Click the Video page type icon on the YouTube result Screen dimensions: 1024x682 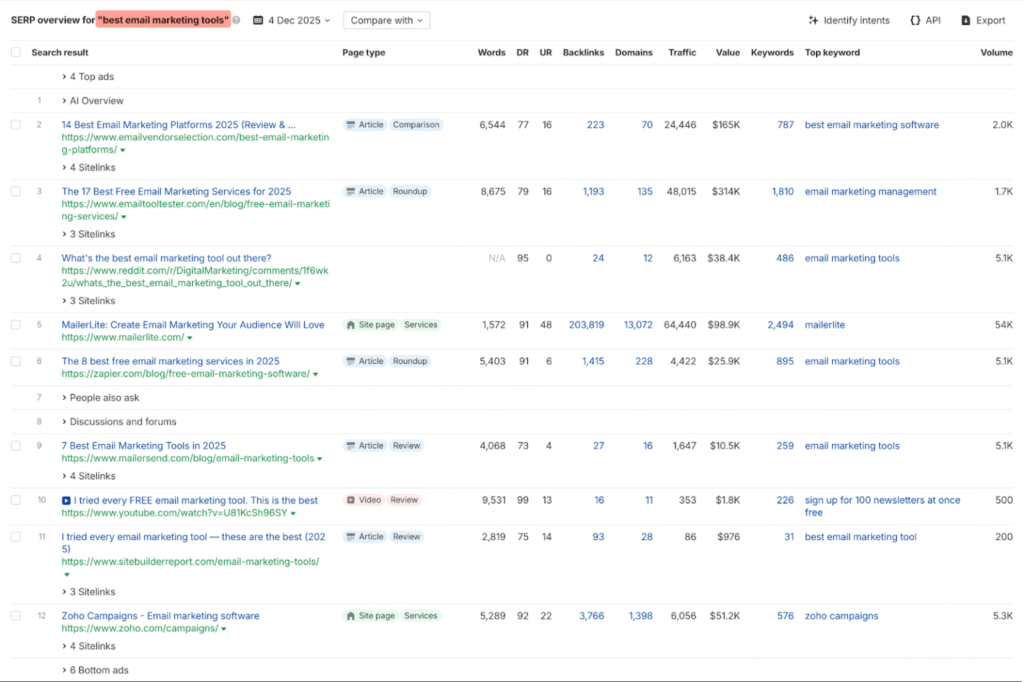tap(352, 500)
